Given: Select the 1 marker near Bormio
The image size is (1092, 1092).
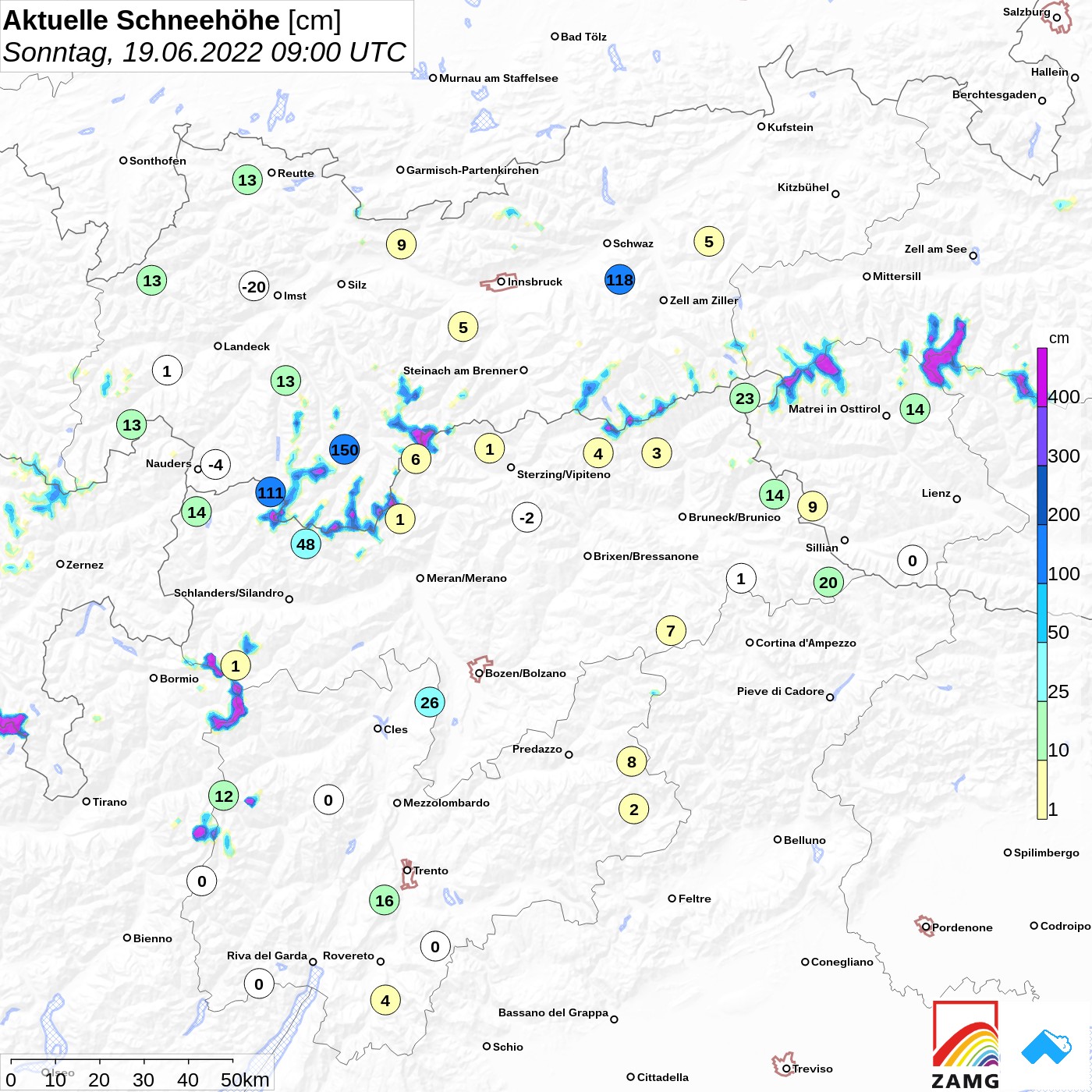Looking at the screenshot, I should [236, 665].
